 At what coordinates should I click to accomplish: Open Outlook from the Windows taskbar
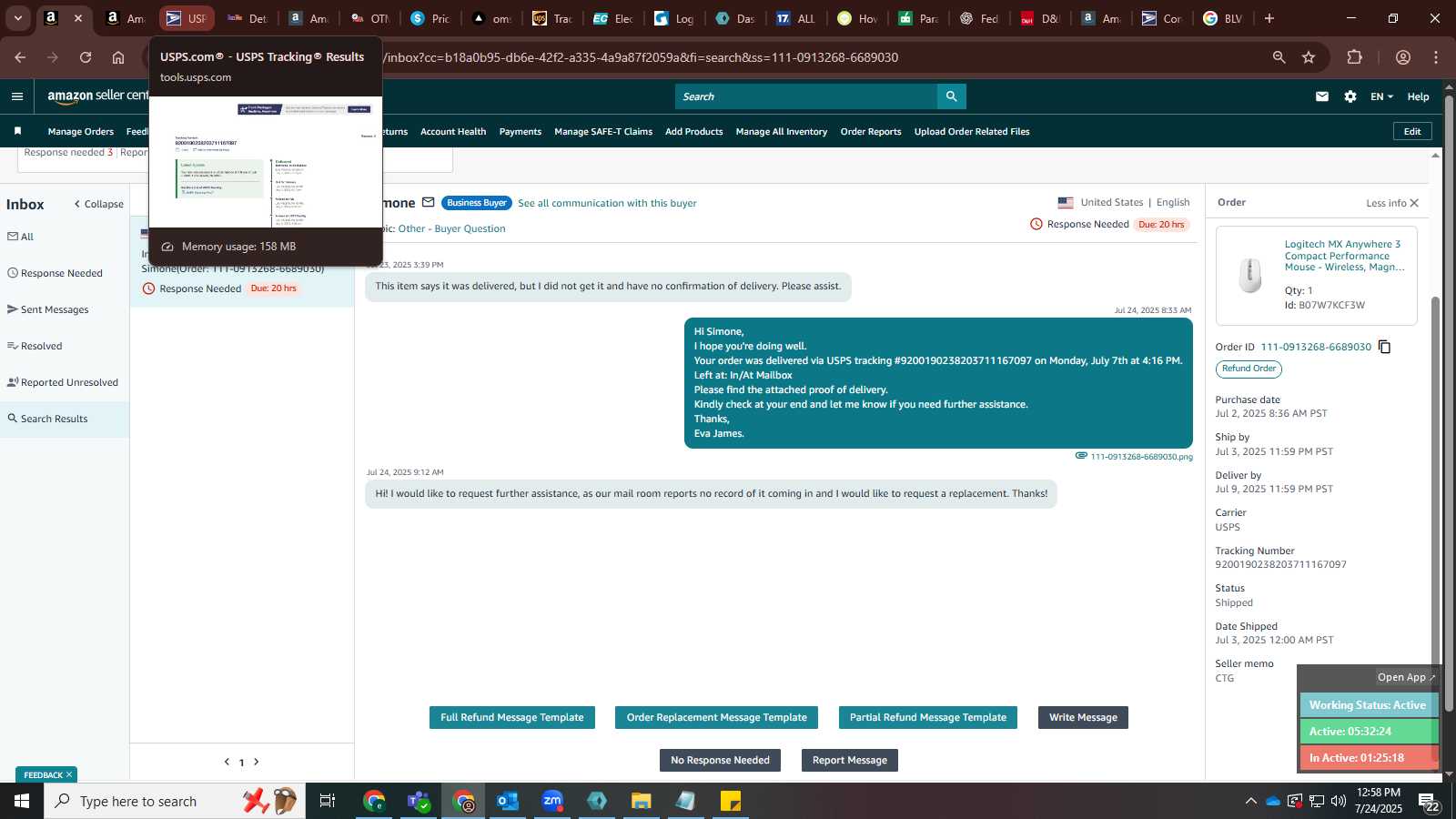508,801
